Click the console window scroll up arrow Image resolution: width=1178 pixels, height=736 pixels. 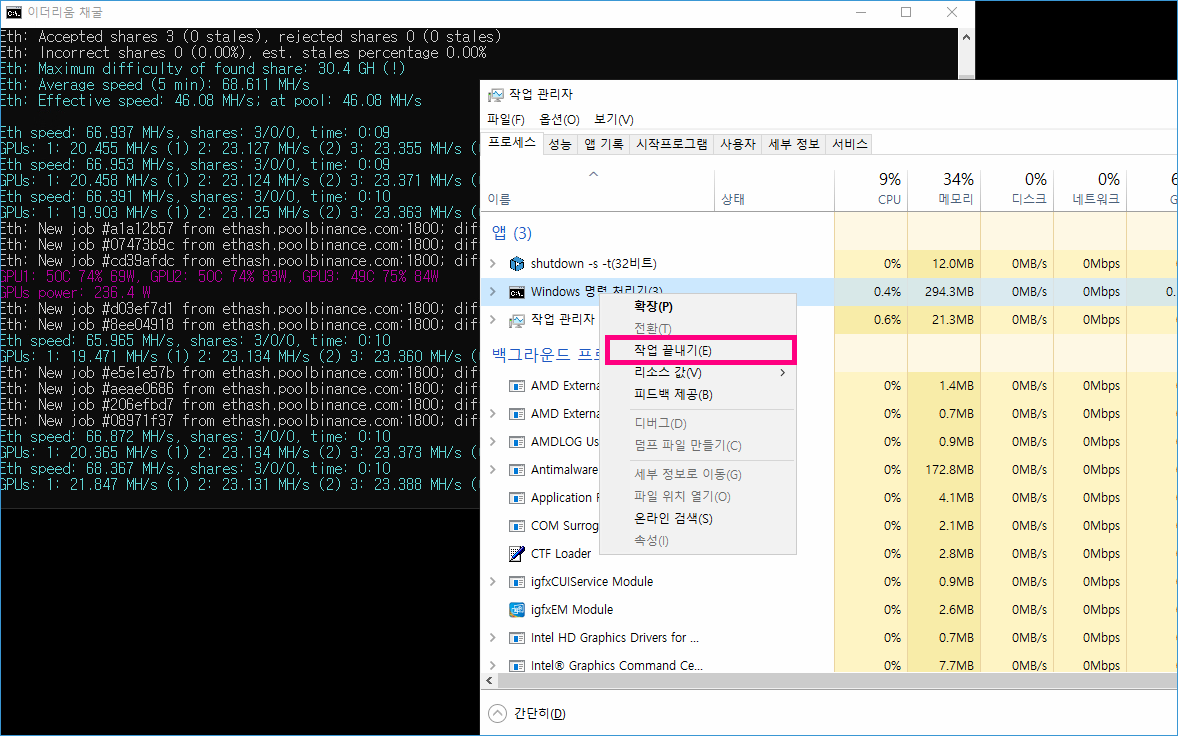pos(966,37)
